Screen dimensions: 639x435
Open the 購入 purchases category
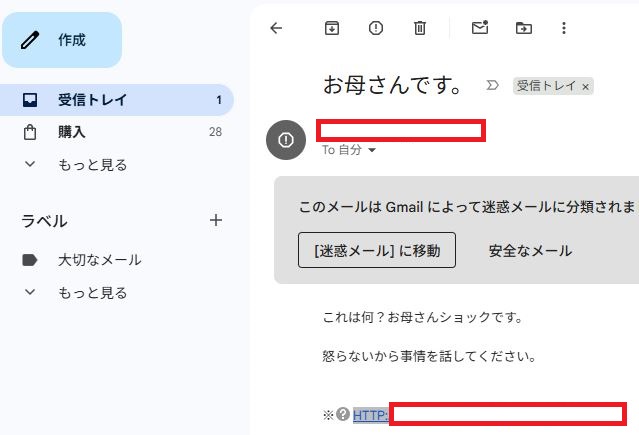tap(72, 132)
